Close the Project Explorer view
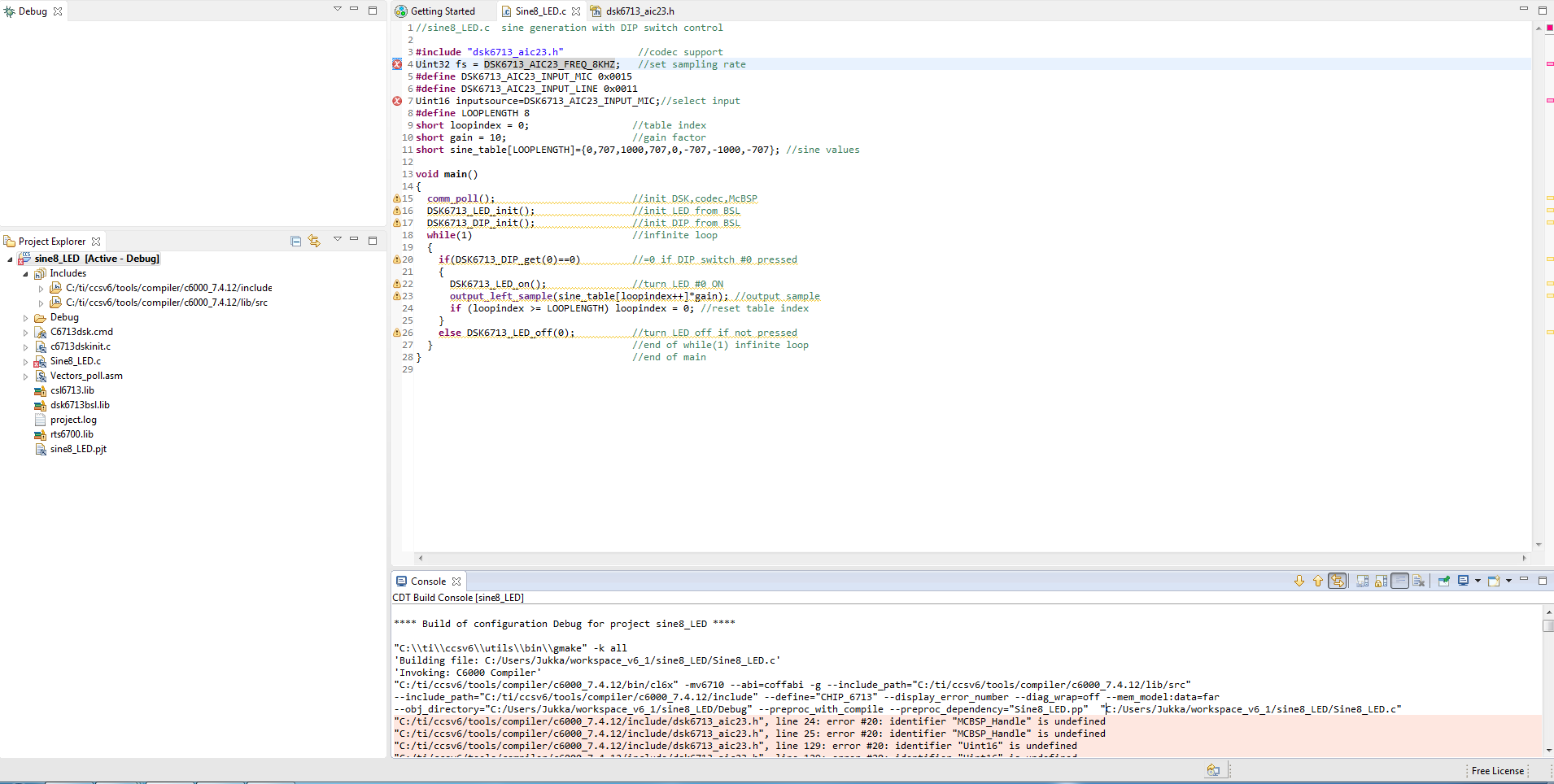Image resolution: width=1554 pixels, height=784 pixels. coord(96,242)
